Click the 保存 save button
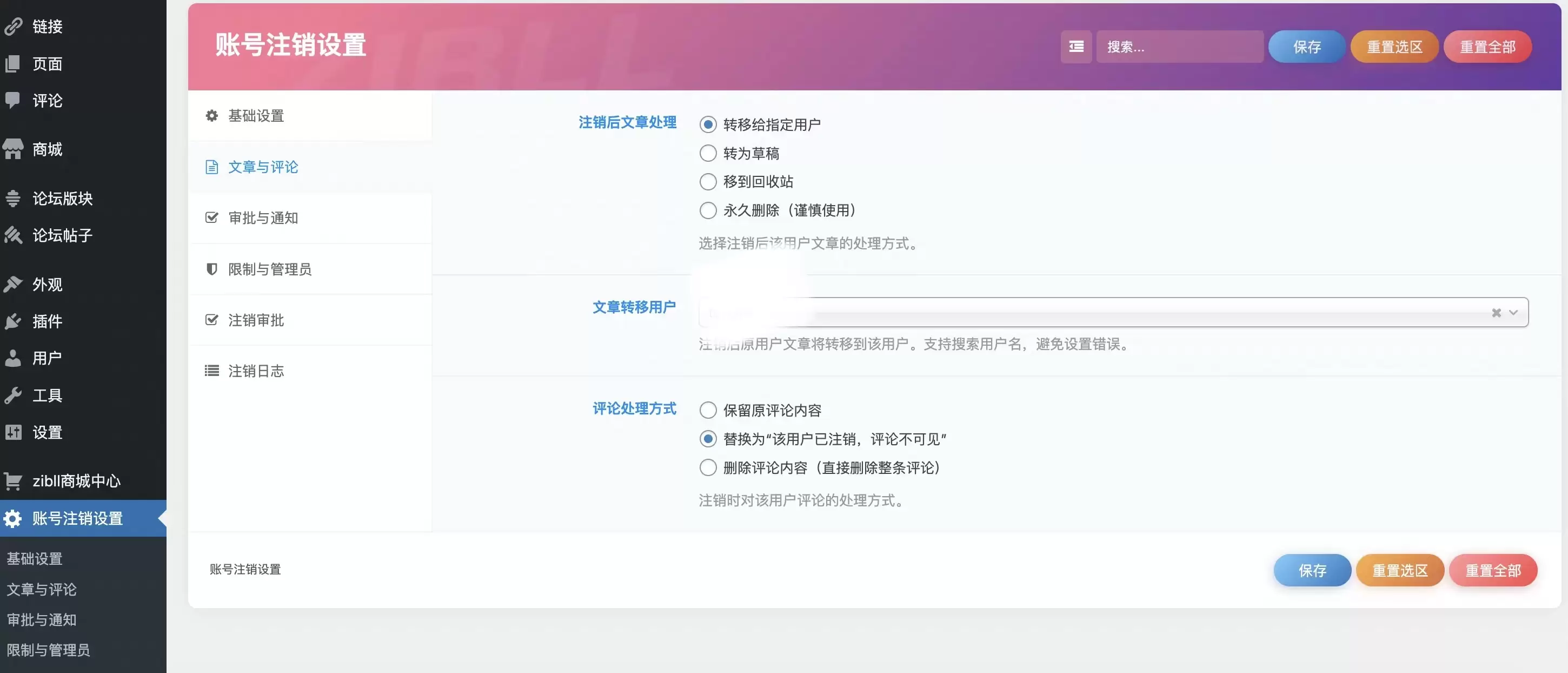The height and width of the screenshot is (673, 1568). coord(1306,47)
